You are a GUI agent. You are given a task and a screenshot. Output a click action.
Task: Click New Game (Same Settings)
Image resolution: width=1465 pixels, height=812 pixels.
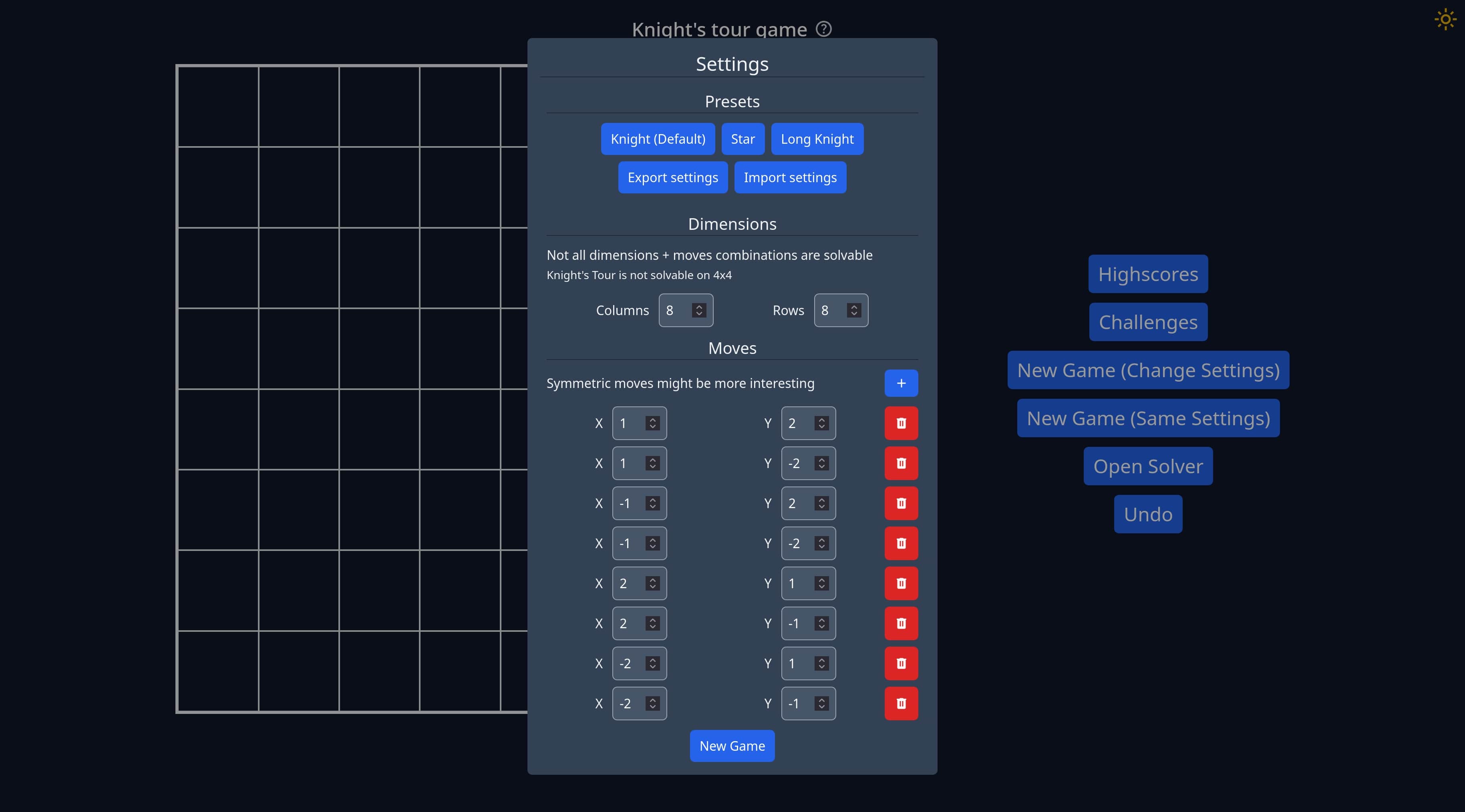pos(1148,418)
